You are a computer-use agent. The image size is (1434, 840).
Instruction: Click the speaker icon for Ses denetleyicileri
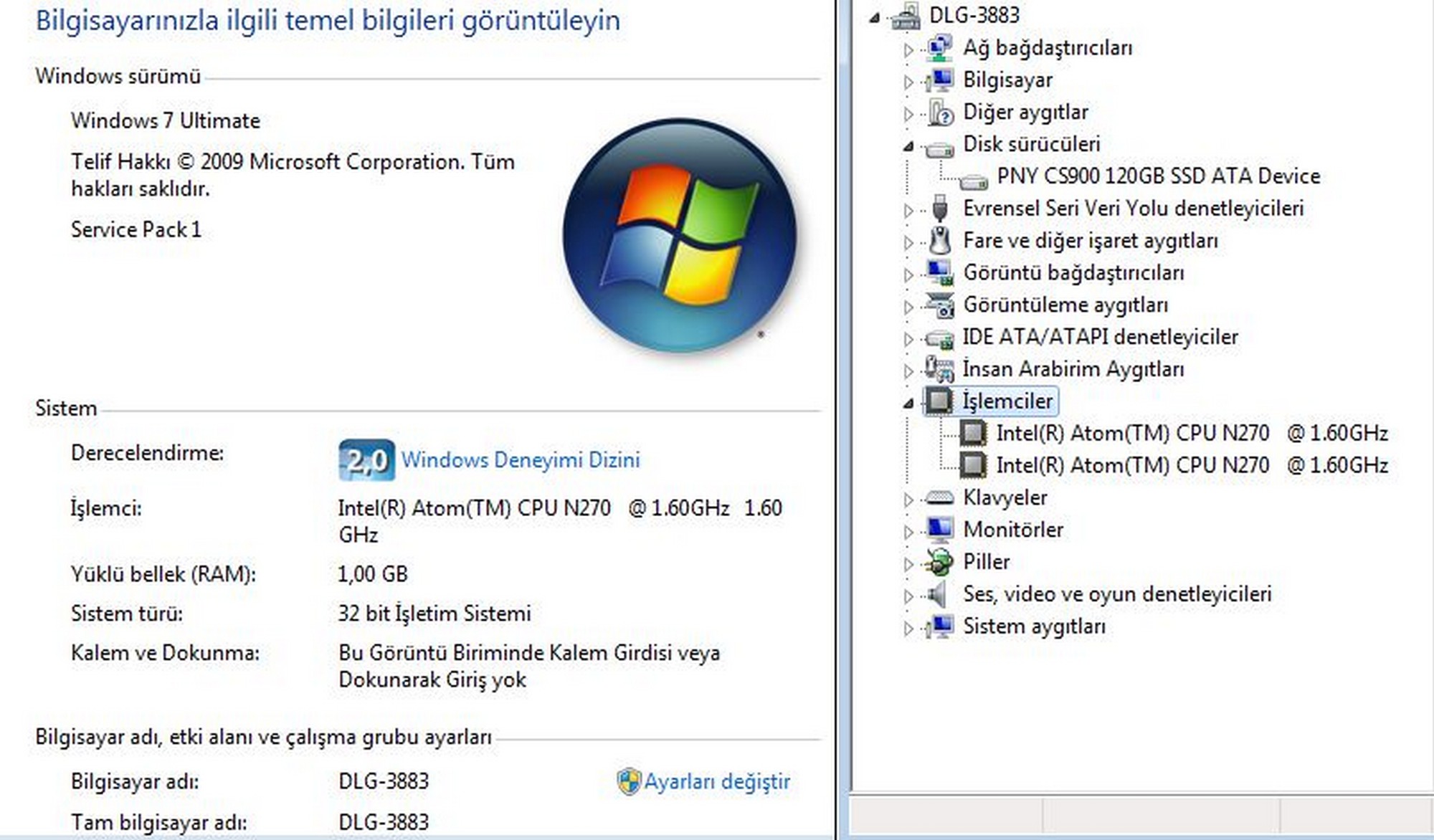[938, 594]
